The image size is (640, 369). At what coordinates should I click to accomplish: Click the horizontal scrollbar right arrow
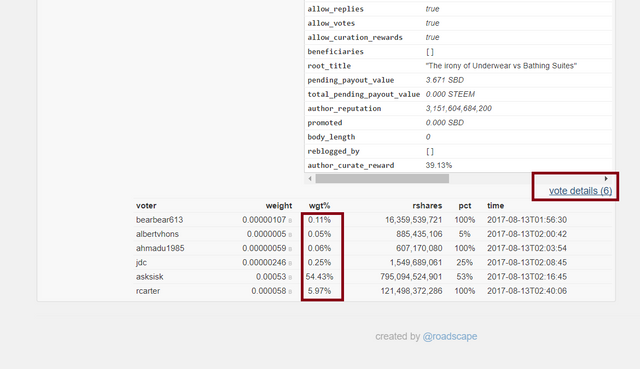[x=606, y=178]
